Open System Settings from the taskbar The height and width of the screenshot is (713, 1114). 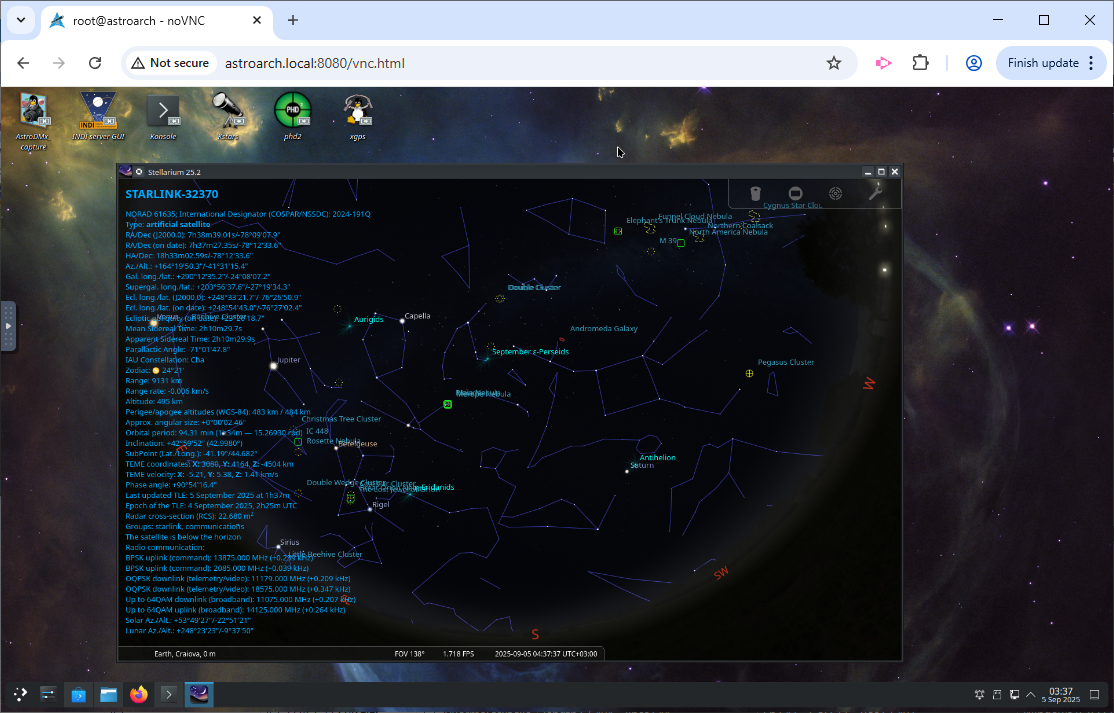point(48,694)
